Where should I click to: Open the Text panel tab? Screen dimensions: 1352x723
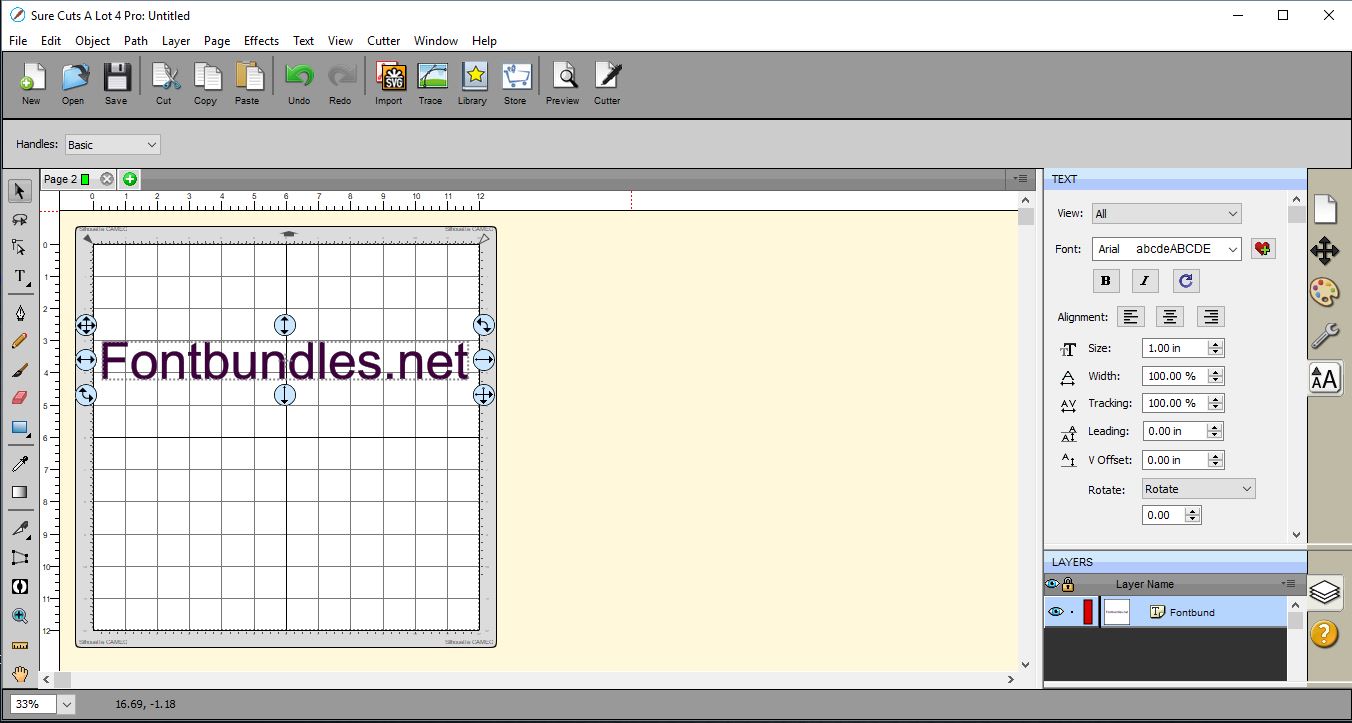[x=1324, y=378]
